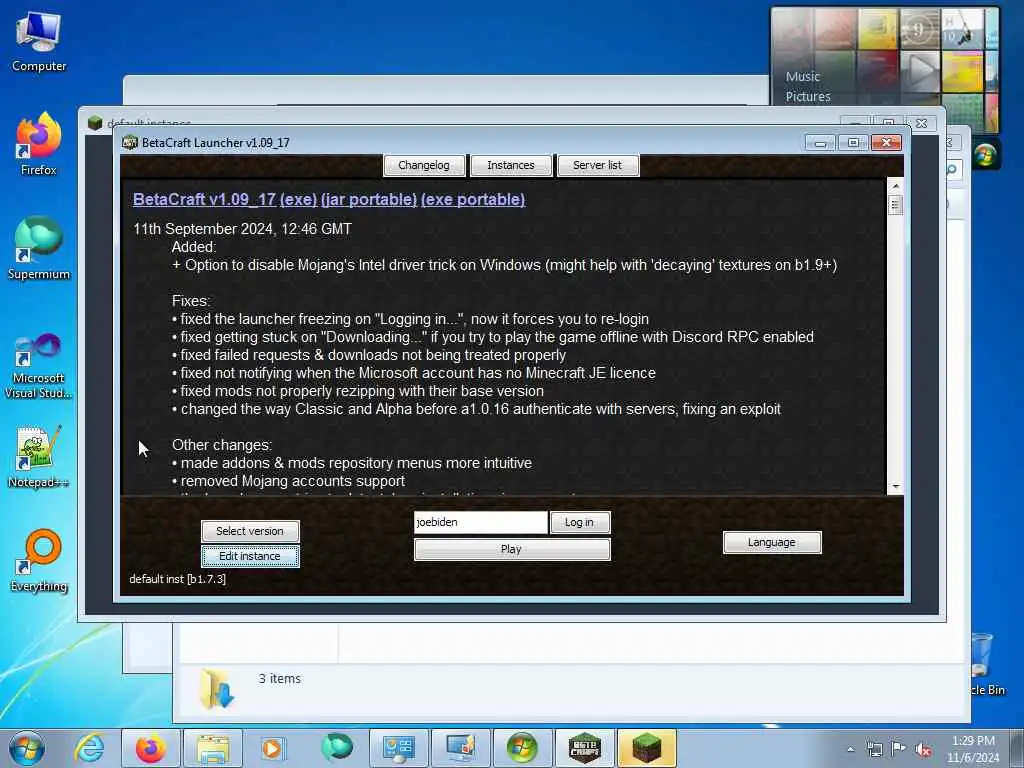
Task: Click the play-triangle tile in Media Center gadget
Action: coord(919,69)
